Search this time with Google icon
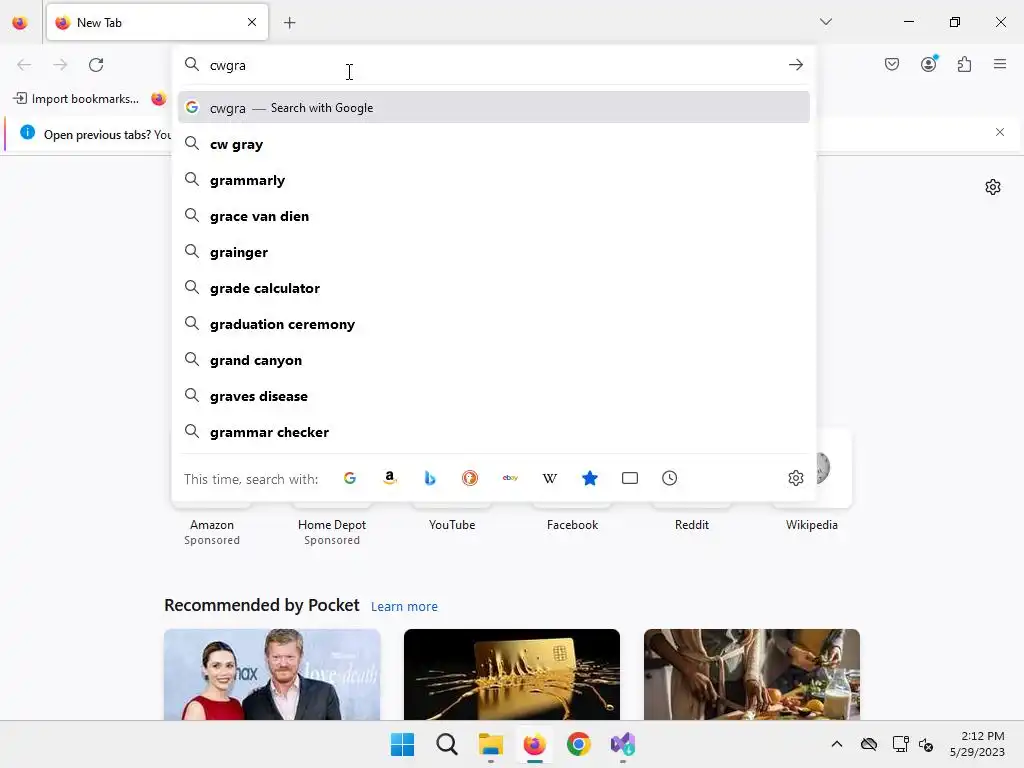Viewport: 1024px width, 768px height. [x=350, y=479]
